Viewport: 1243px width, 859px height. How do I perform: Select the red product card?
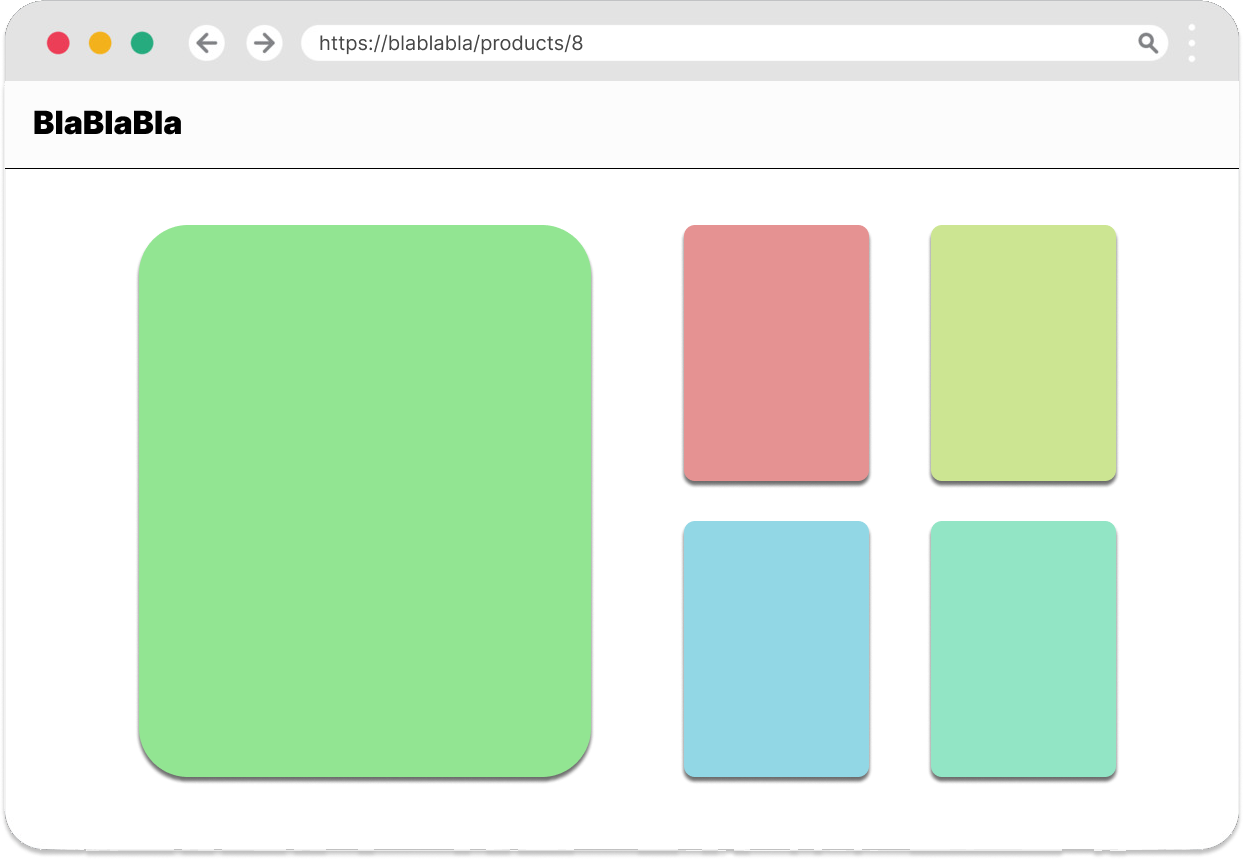[x=776, y=352]
